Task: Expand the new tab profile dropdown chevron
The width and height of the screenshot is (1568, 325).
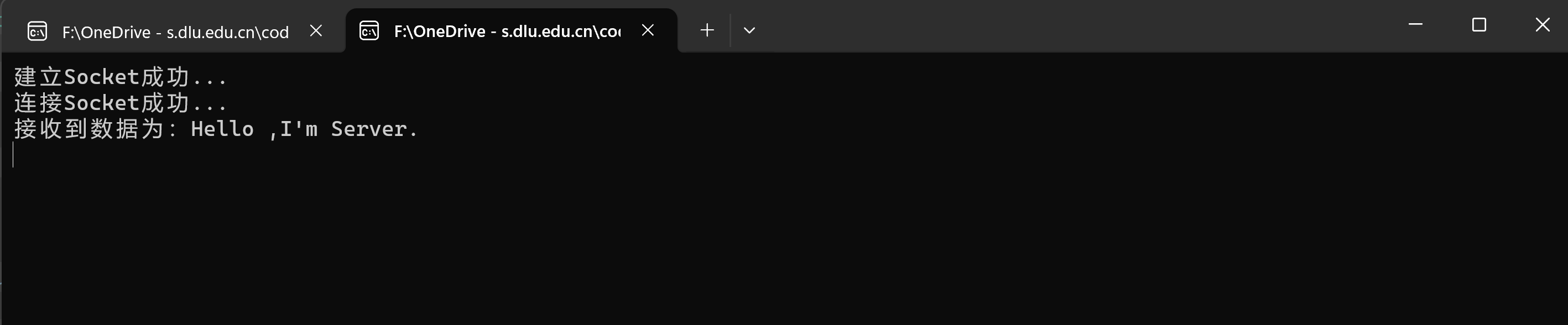Action: [749, 30]
